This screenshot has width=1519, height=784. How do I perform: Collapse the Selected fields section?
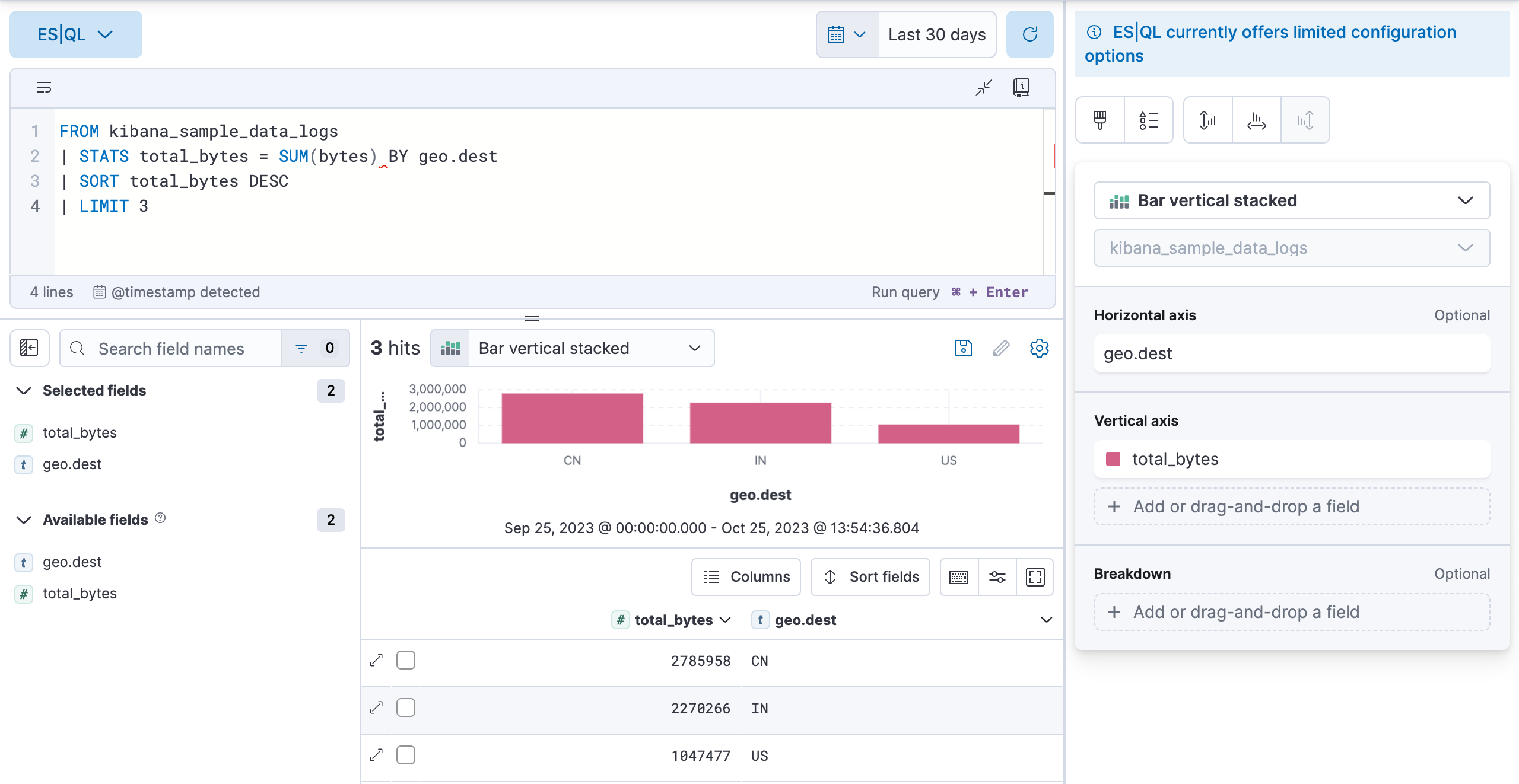23,390
